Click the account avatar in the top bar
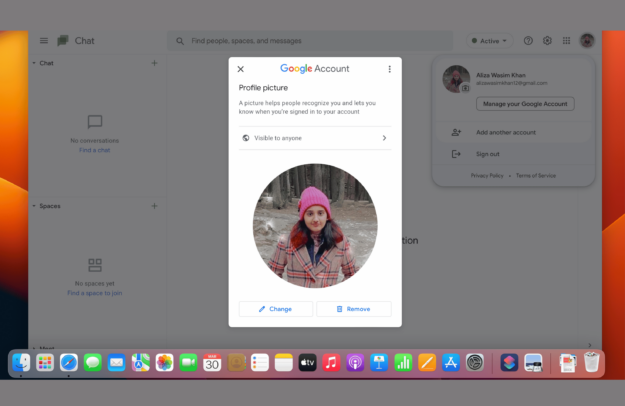 coord(587,41)
